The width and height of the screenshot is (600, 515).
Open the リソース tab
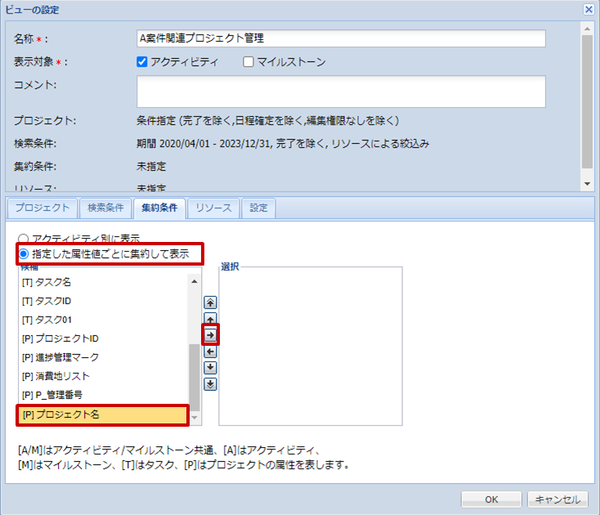click(214, 208)
